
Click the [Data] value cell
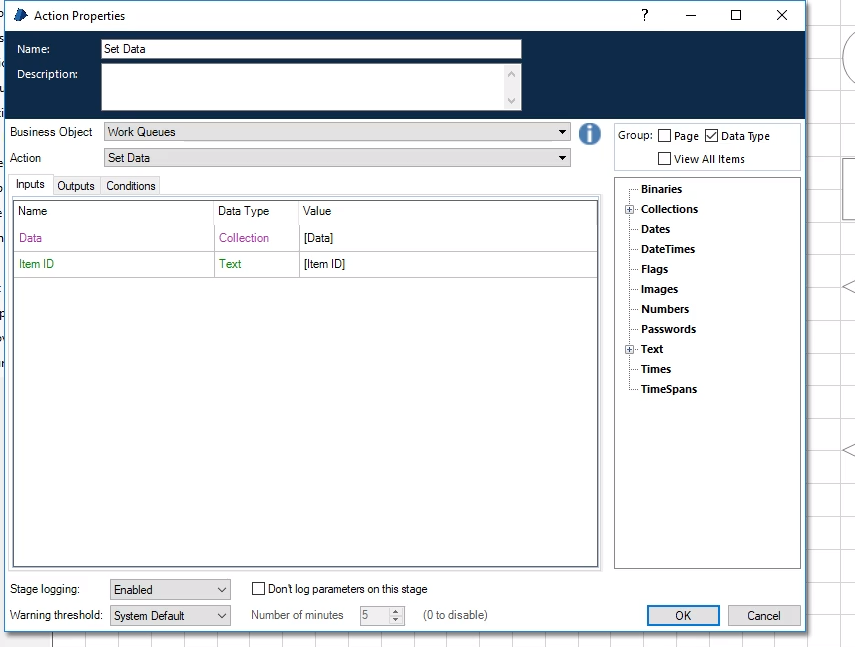click(448, 238)
